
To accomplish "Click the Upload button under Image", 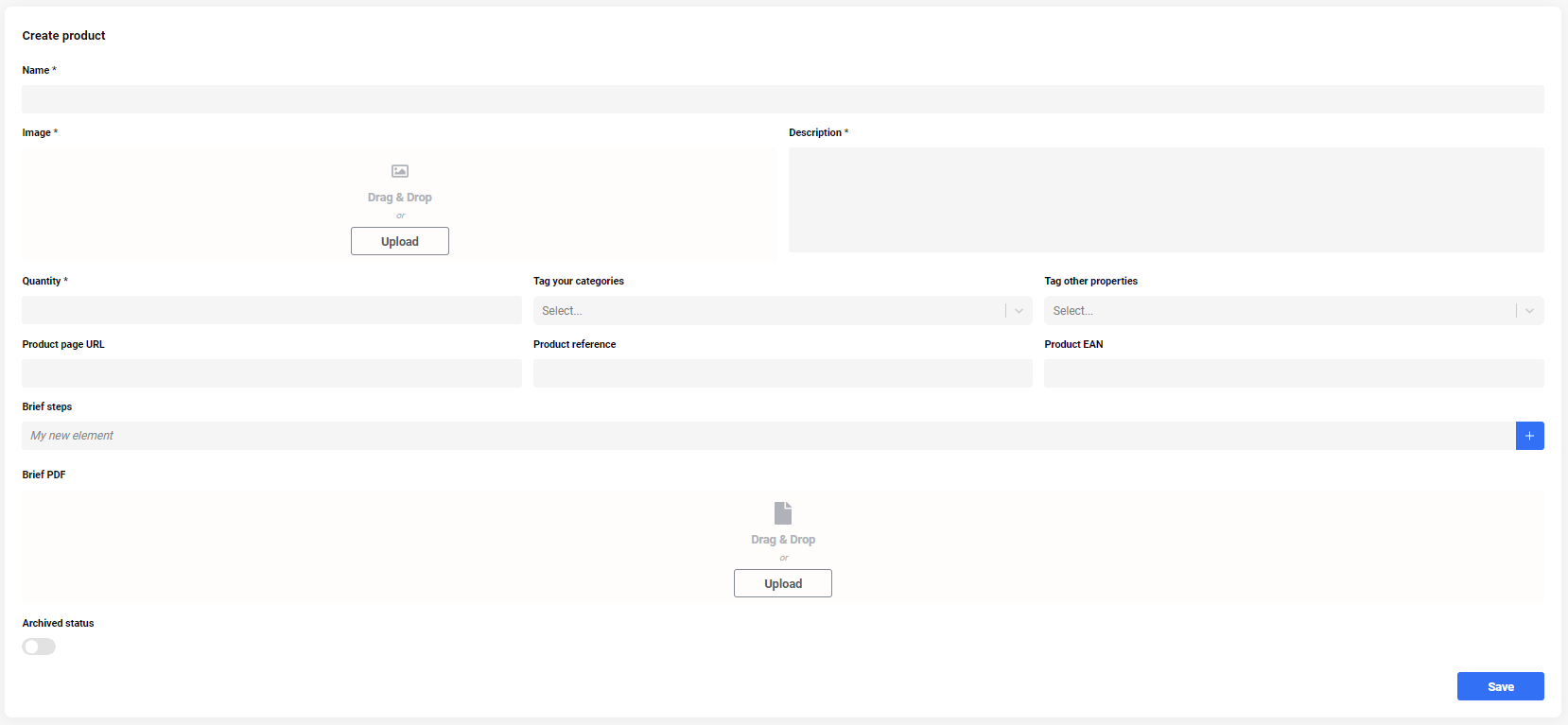I will pos(400,241).
